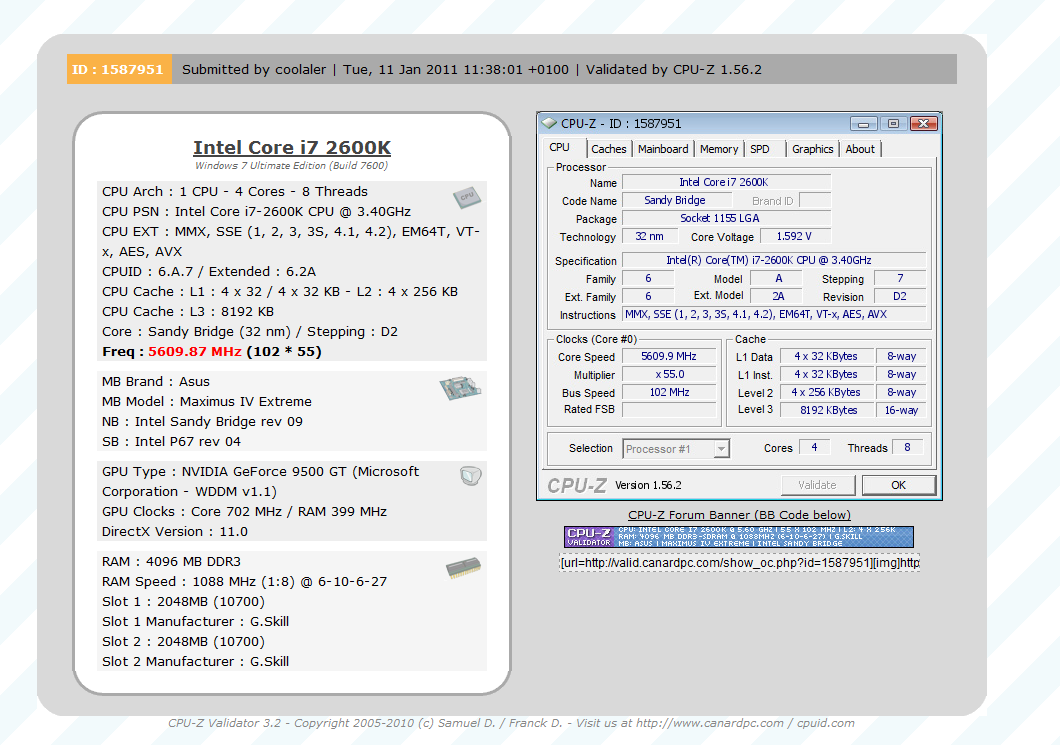Click the Stepping value 7
Viewport: 1060px width, 745px height.
(900, 278)
